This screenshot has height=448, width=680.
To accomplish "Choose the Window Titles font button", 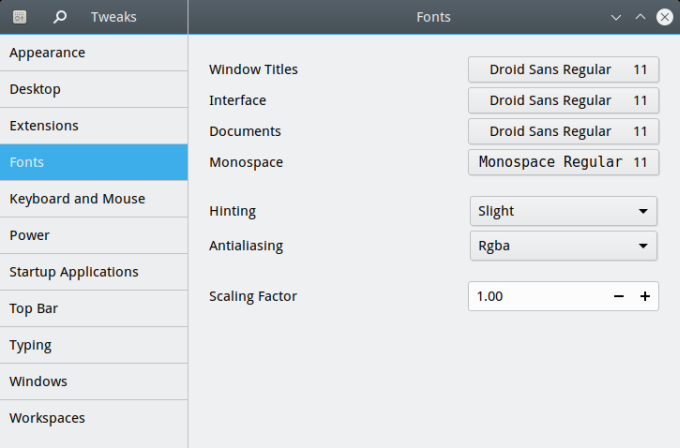I will pyautogui.click(x=563, y=70).
